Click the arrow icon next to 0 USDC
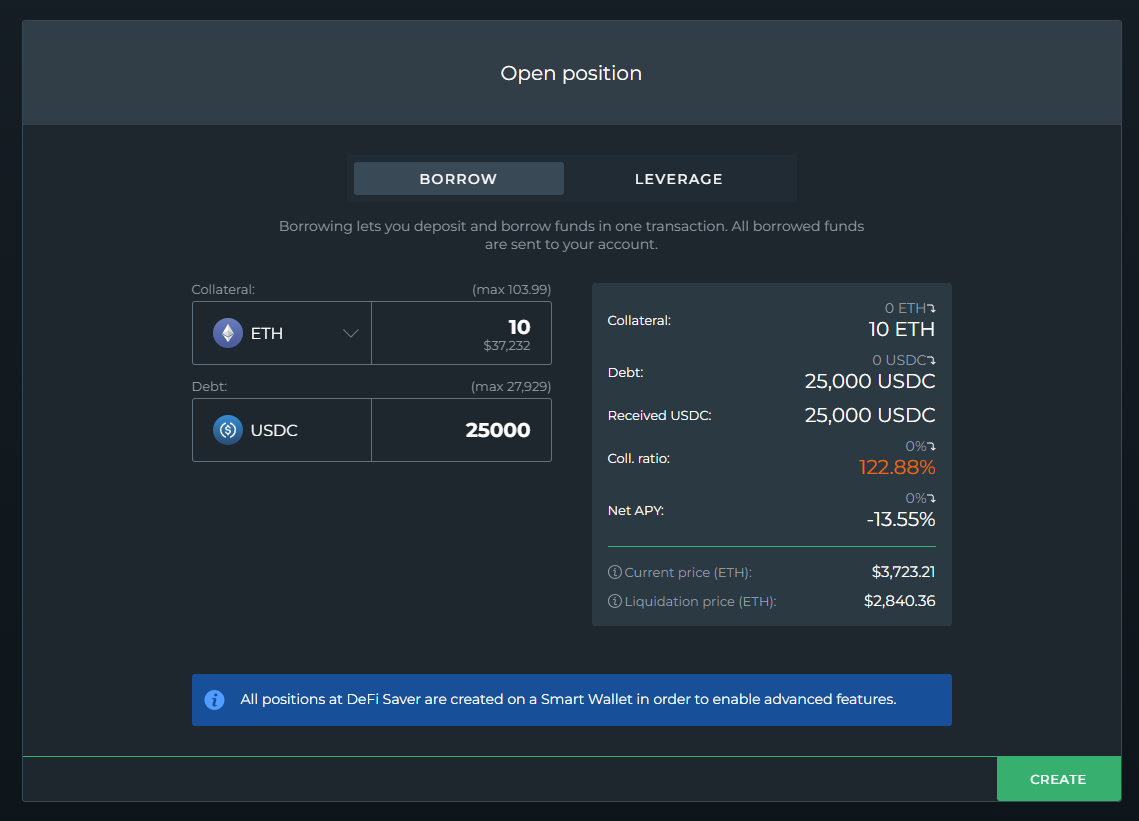Image resolution: width=1139 pixels, height=821 pixels. click(931, 360)
